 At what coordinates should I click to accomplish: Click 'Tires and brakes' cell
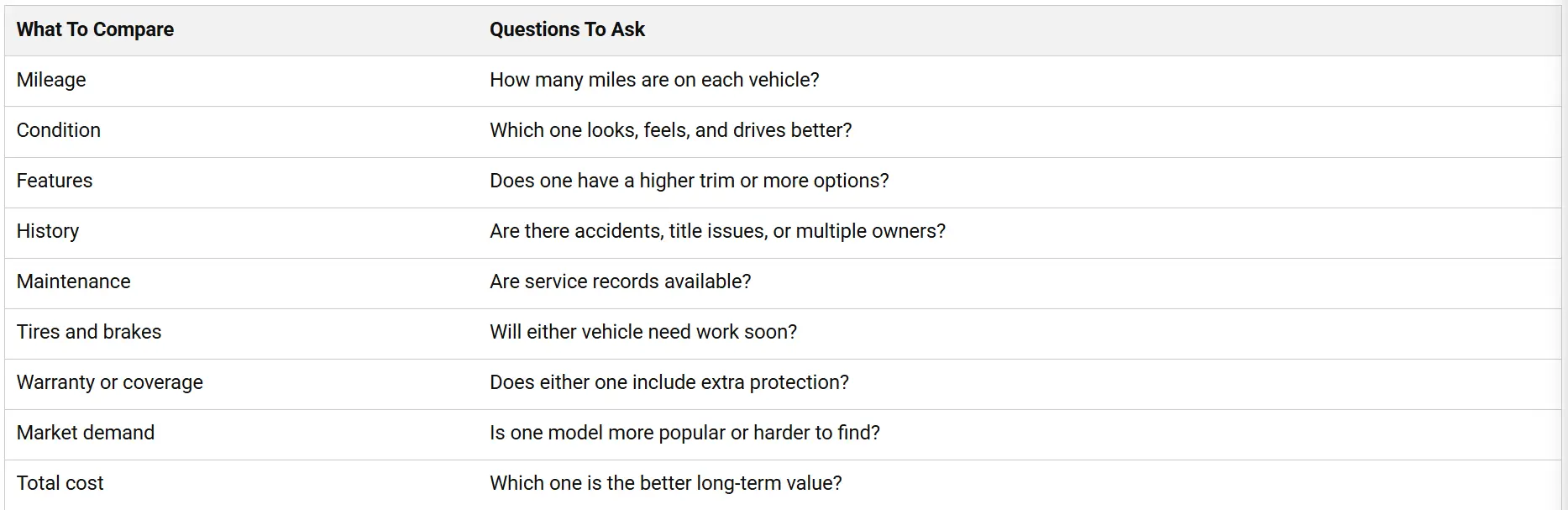[89, 332]
